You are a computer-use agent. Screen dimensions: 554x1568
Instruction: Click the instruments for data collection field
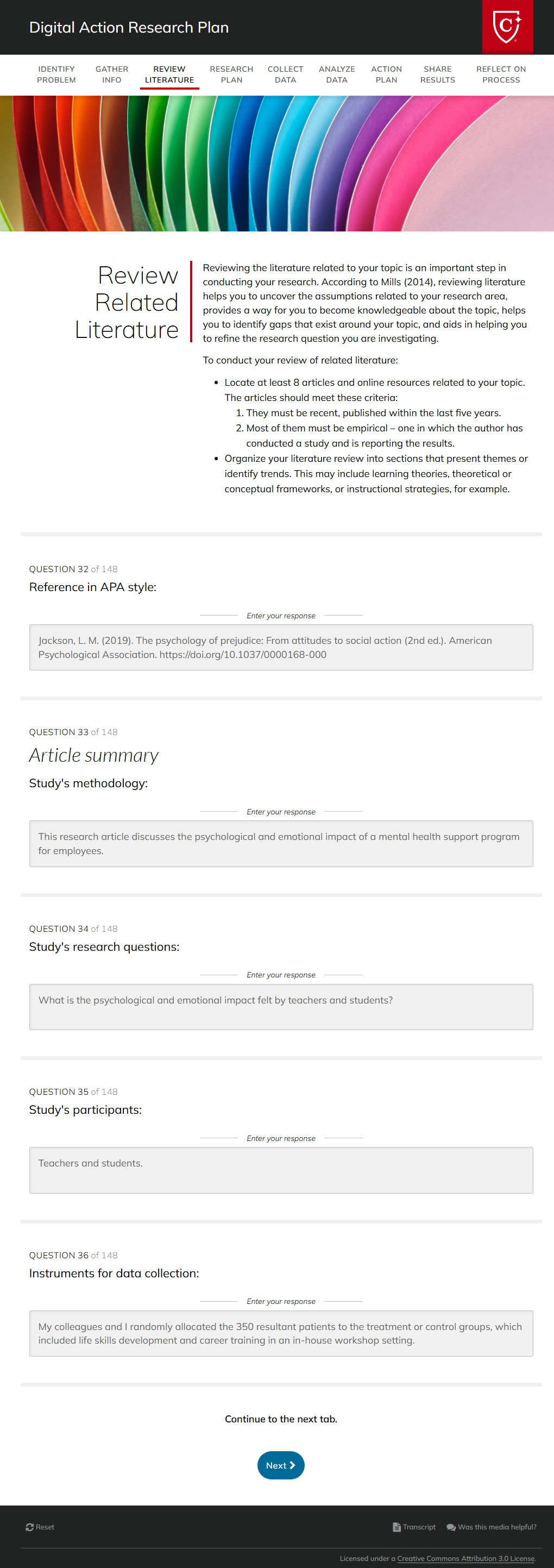[281, 1333]
